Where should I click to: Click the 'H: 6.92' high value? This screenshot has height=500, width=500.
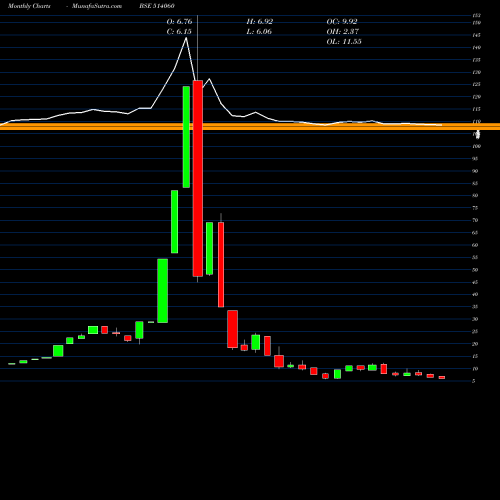[260, 21]
